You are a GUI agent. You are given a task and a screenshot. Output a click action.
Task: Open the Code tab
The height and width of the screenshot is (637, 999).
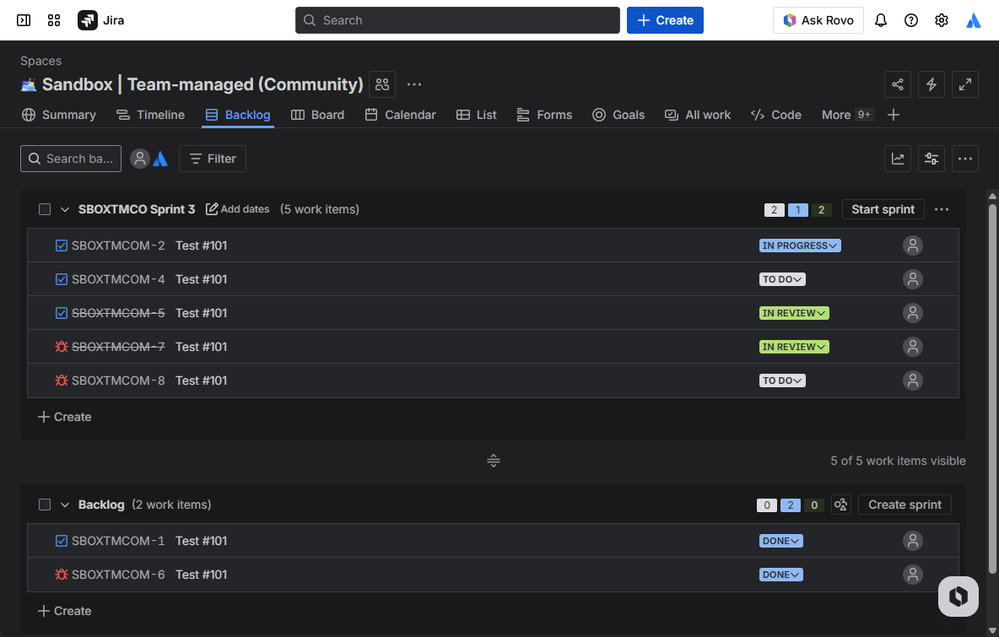click(x=776, y=115)
